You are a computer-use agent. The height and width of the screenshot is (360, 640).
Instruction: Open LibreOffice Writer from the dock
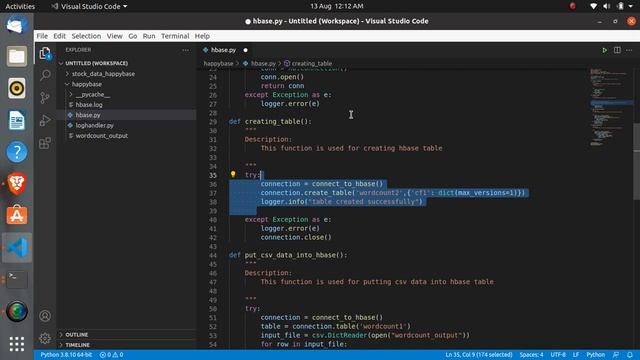(x=17, y=120)
